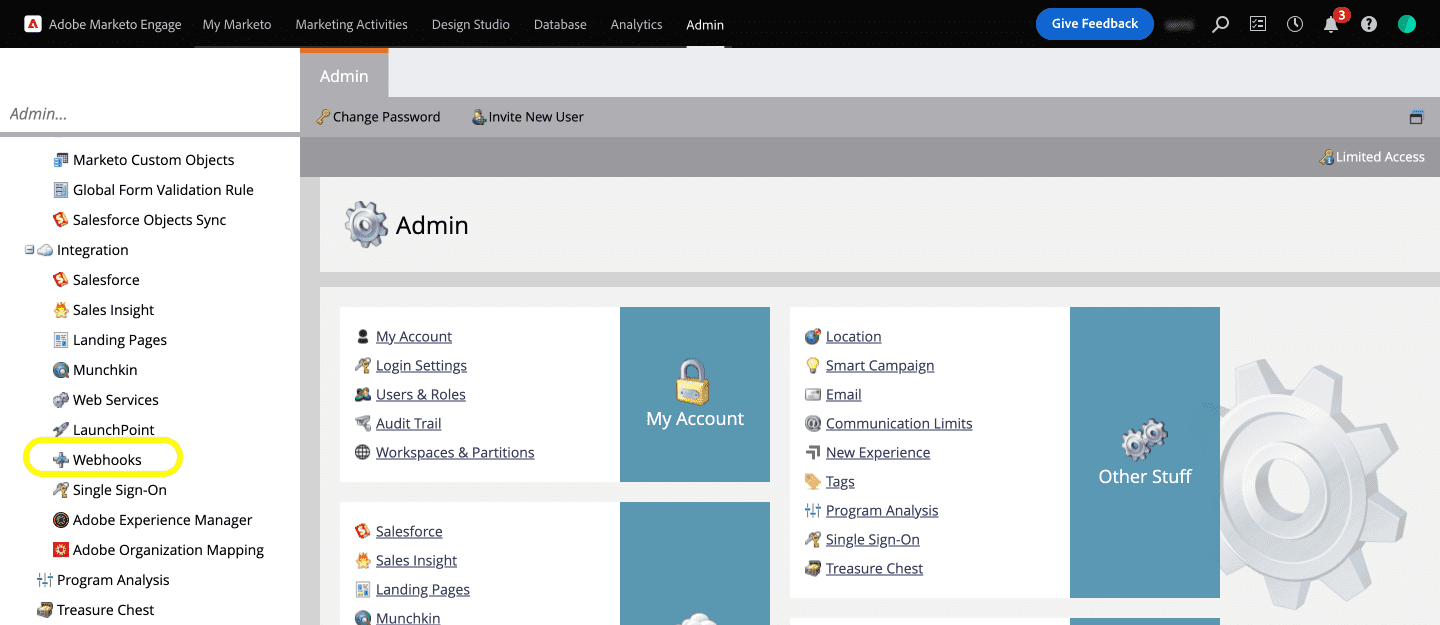Viewport: 1440px width, 625px height.
Task: Open the My Marketo menu
Action: point(237,24)
